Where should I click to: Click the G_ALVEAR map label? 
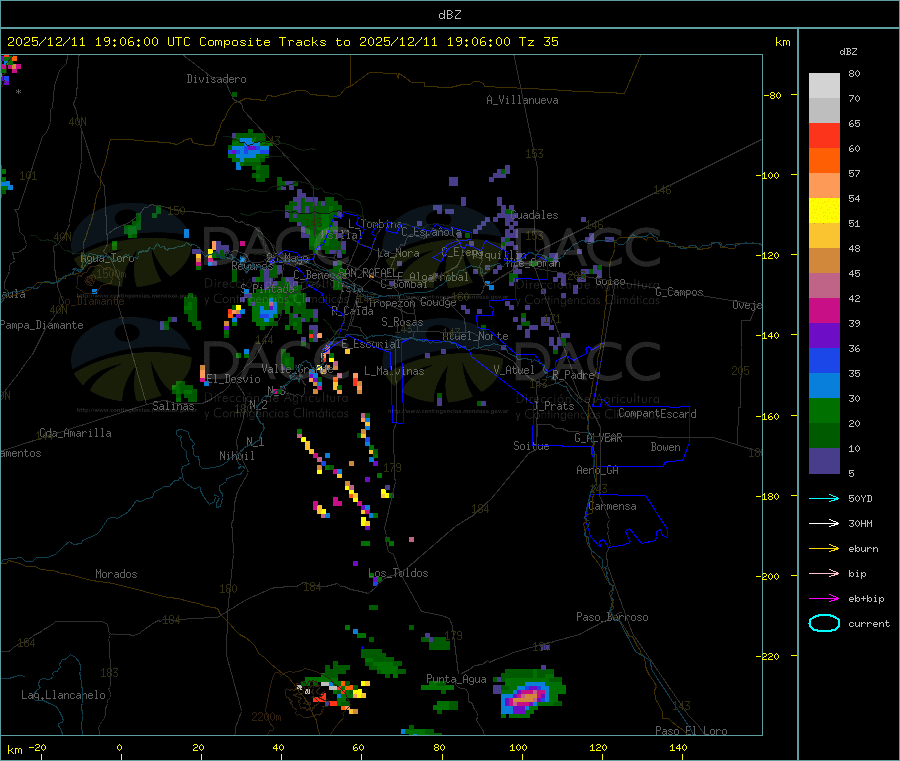tap(598, 438)
